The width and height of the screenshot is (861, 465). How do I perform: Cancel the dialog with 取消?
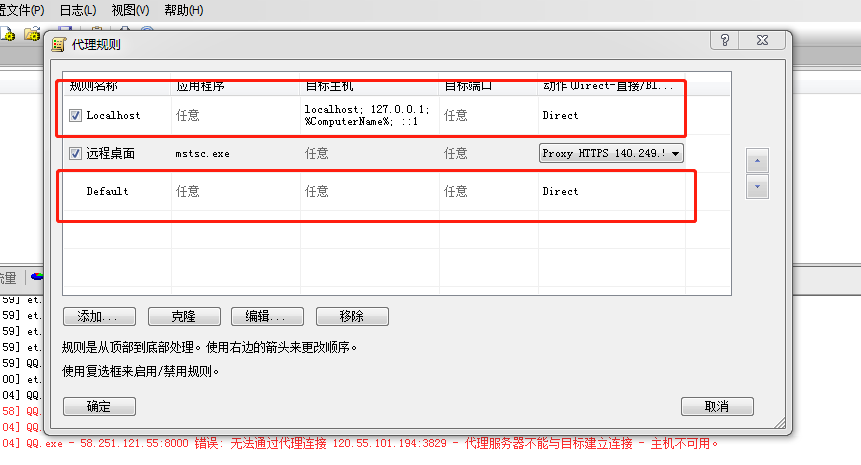[x=717, y=406]
